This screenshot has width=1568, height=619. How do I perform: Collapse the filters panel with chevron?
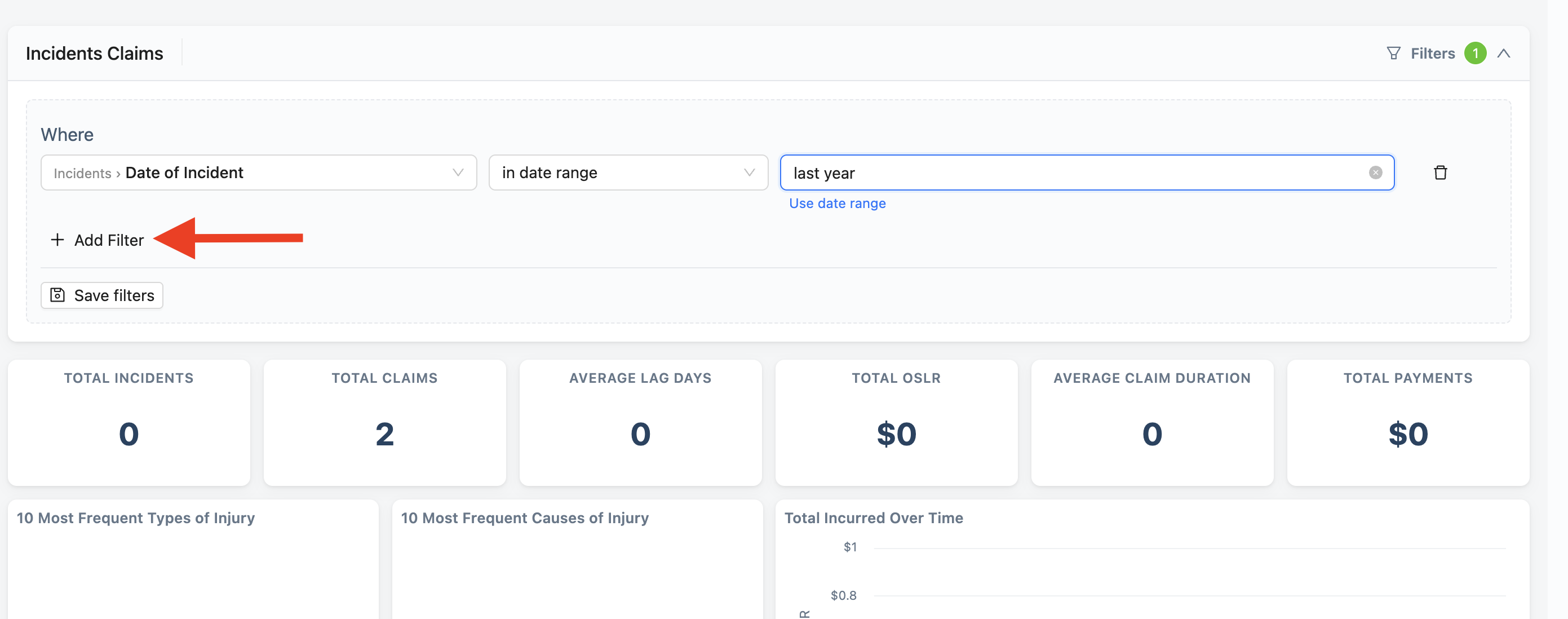pos(1504,54)
